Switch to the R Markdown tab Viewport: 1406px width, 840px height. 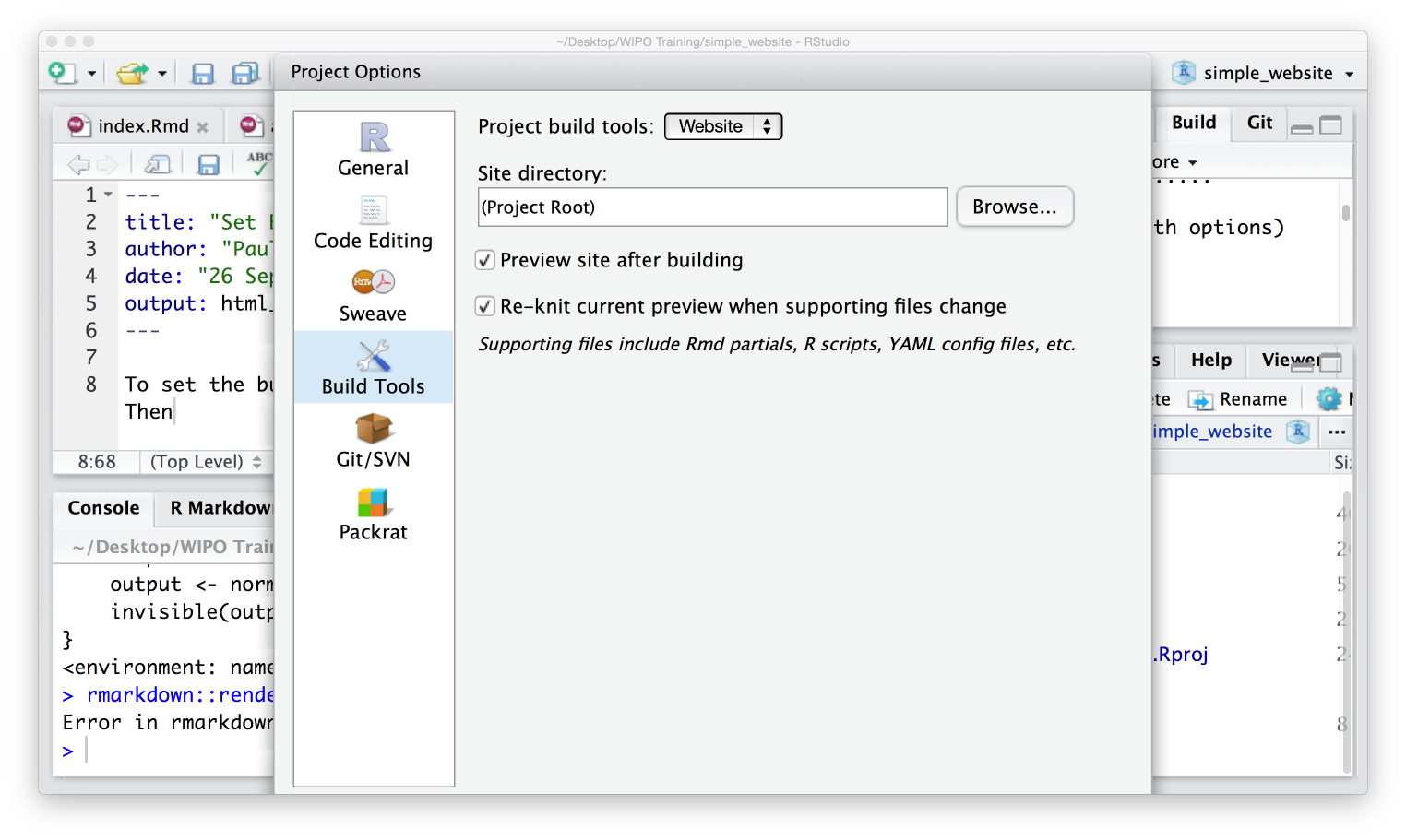tap(221, 508)
